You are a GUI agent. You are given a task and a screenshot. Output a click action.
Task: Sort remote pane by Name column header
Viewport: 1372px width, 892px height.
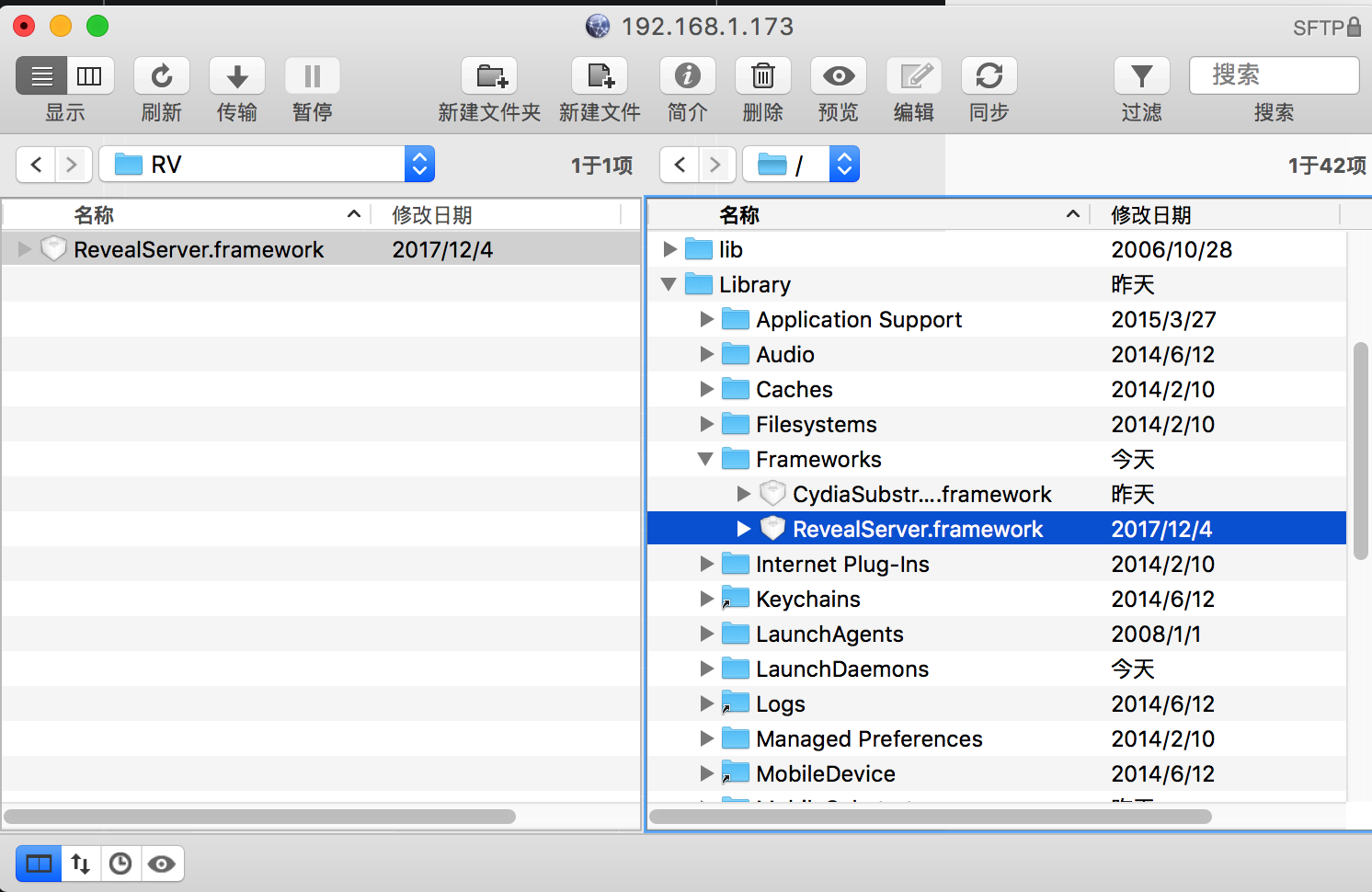(x=869, y=215)
